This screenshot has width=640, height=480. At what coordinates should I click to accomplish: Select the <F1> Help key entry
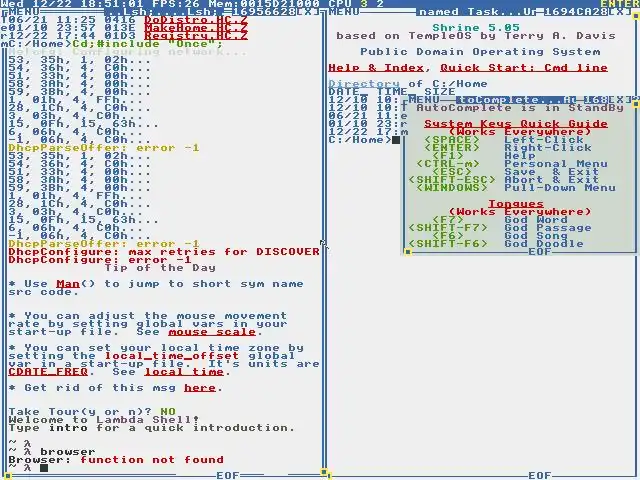448,156
